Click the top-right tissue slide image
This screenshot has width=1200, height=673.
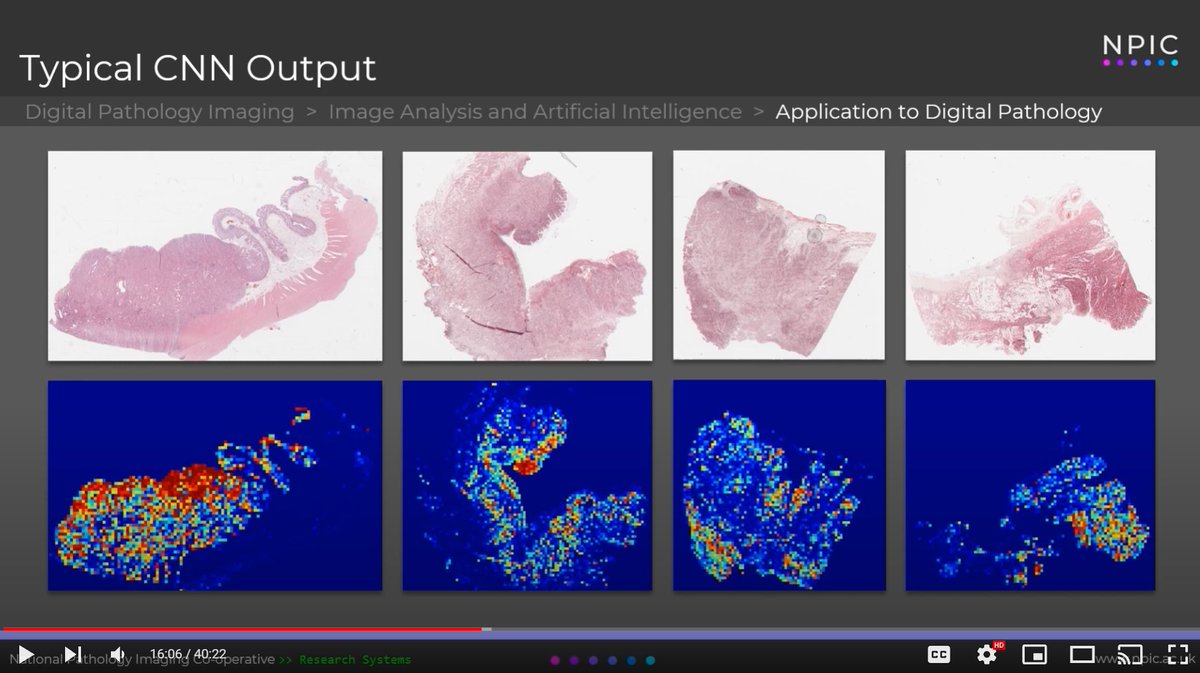coord(1030,256)
